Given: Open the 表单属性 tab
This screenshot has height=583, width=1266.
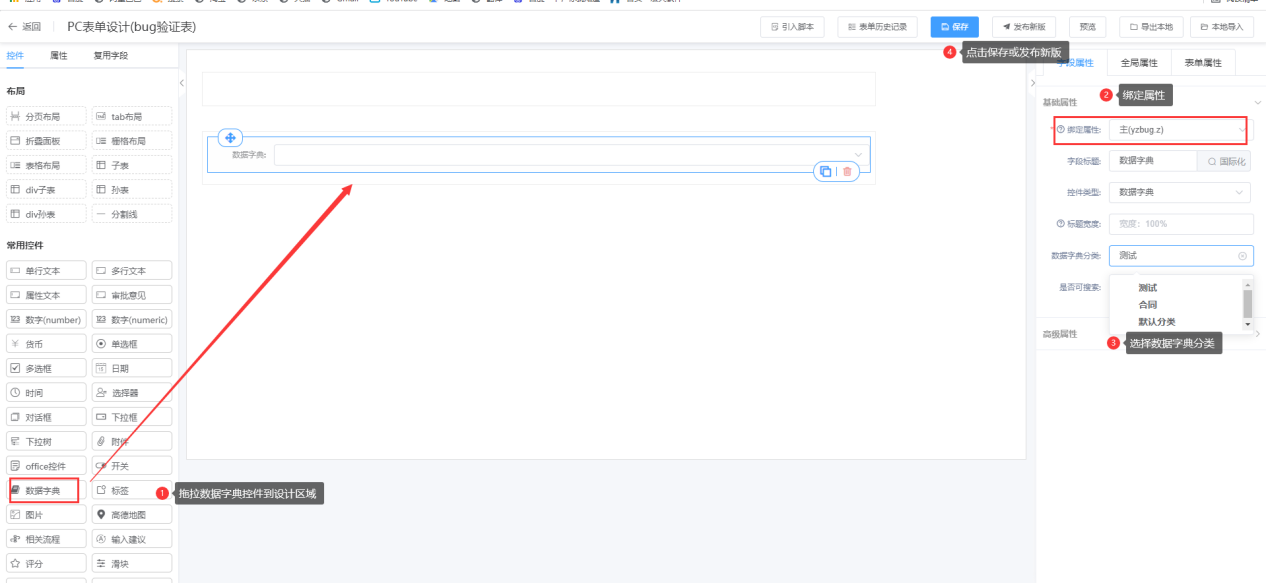Looking at the screenshot, I should (x=1203, y=62).
